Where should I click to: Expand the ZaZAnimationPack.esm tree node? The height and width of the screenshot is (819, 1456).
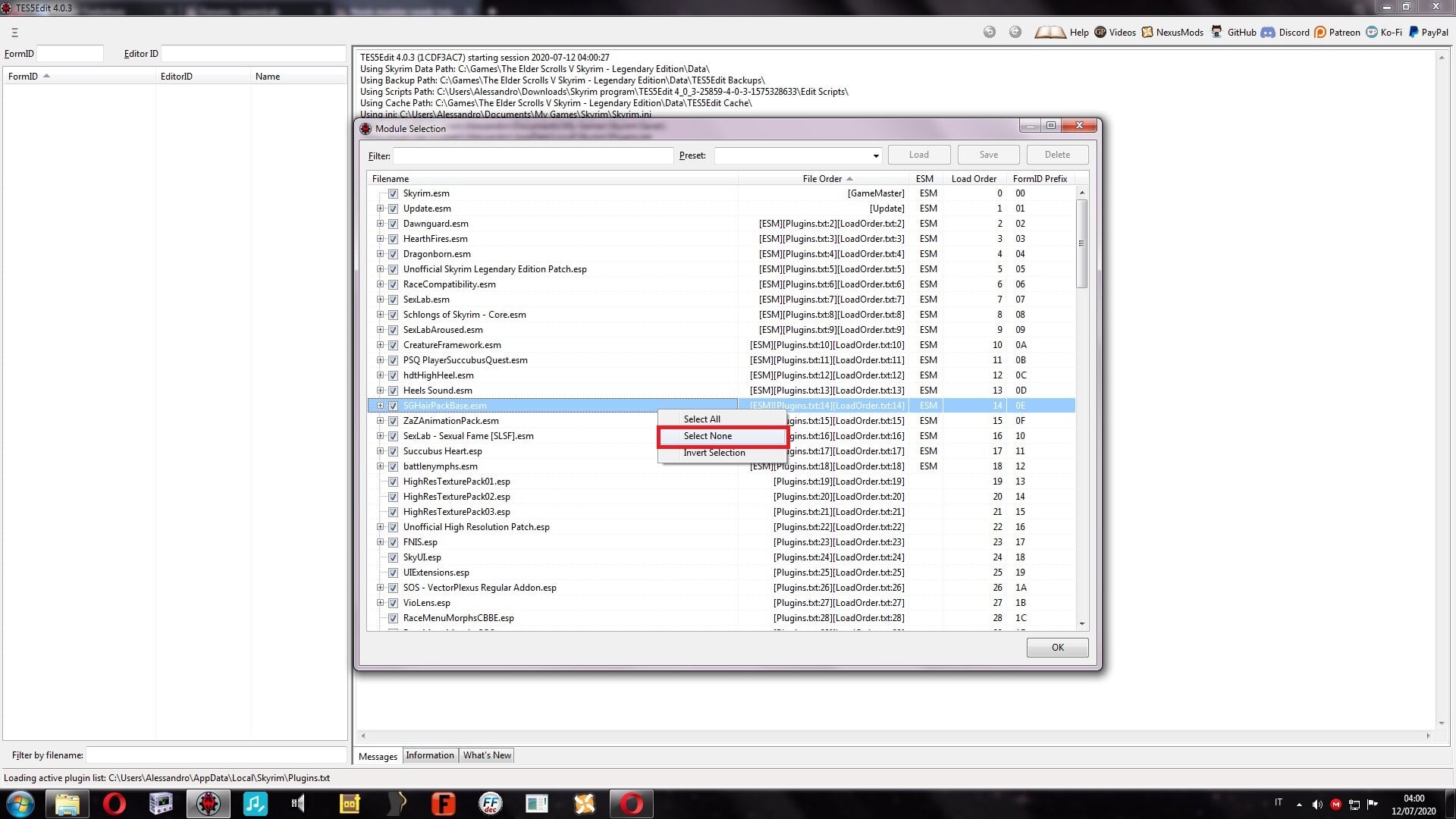(380, 421)
